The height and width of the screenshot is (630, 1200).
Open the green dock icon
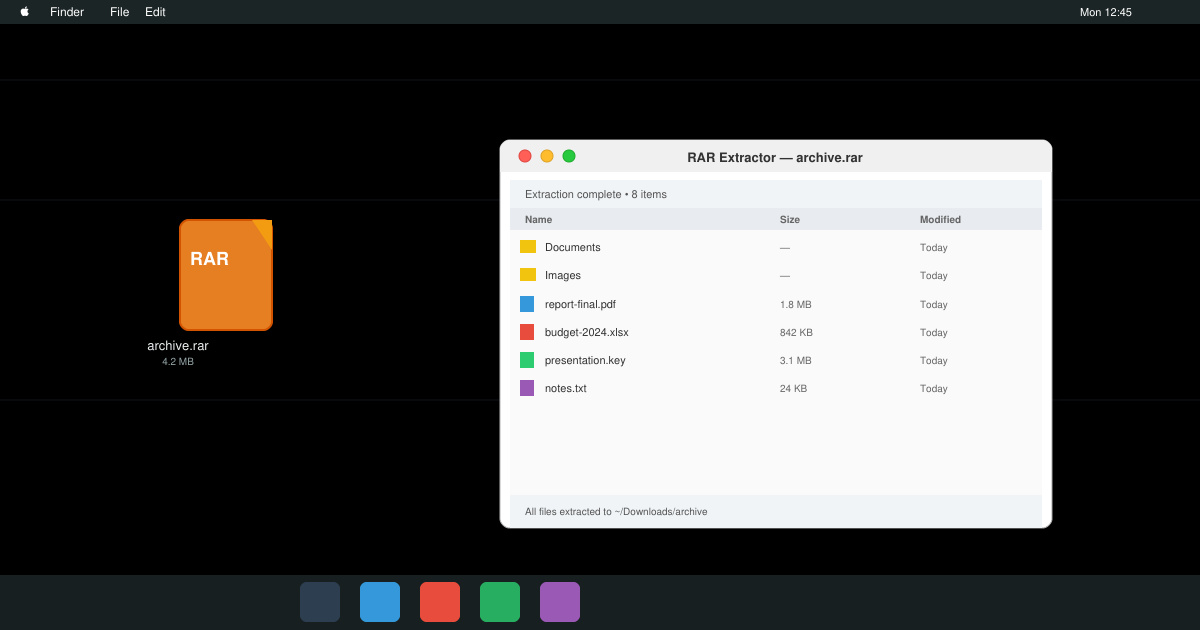point(500,602)
